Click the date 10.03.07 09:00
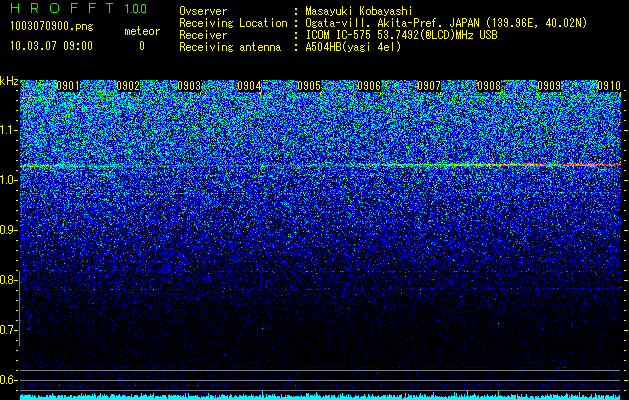 51,46
